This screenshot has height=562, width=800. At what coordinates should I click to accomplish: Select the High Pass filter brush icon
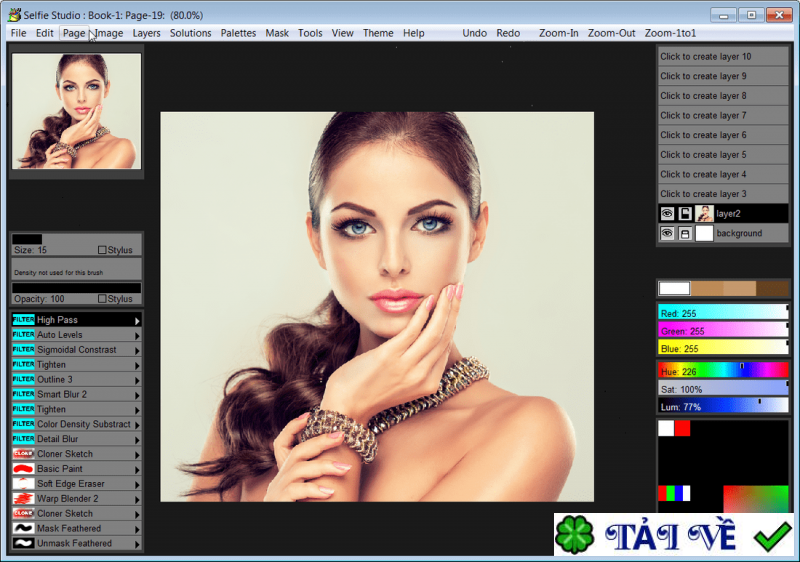click(23, 320)
